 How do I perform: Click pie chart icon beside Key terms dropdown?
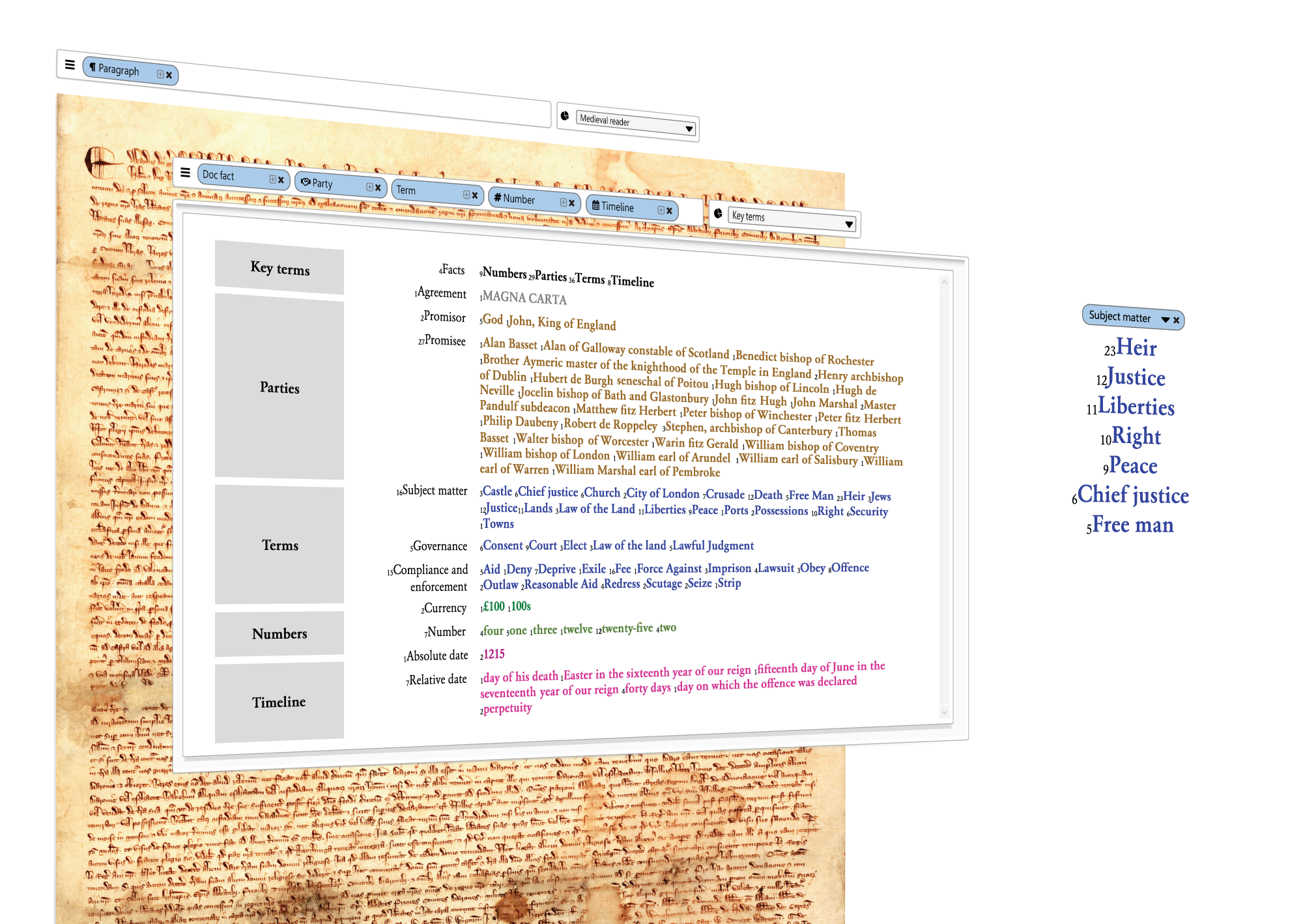point(718,213)
